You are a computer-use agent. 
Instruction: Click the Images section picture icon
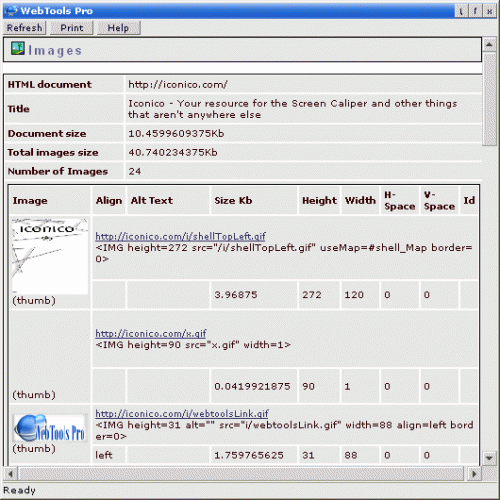pyautogui.click(x=18, y=49)
